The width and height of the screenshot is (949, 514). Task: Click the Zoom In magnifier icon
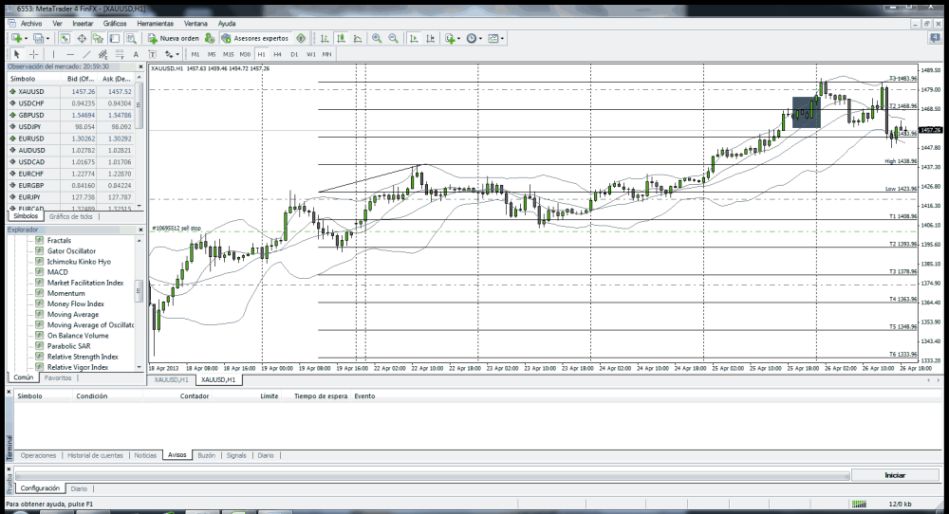pos(377,38)
